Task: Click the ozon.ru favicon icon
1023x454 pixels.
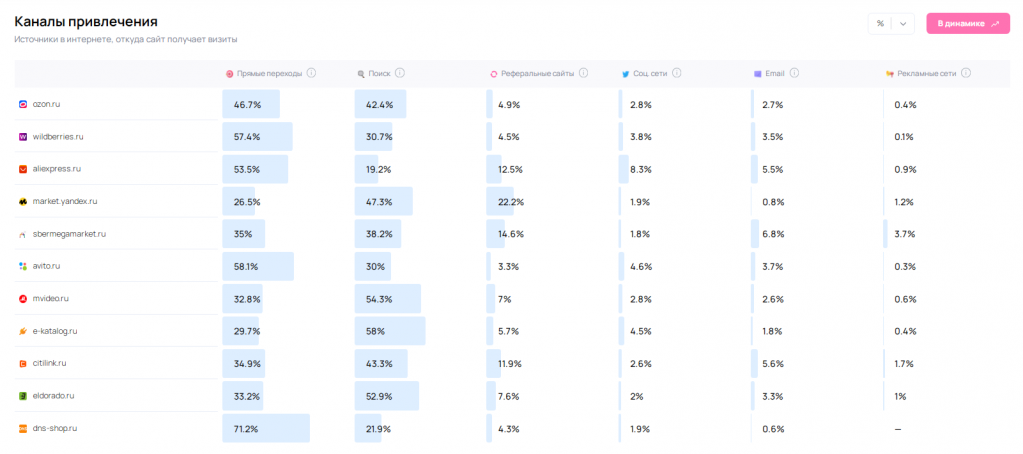Action: click(23, 104)
